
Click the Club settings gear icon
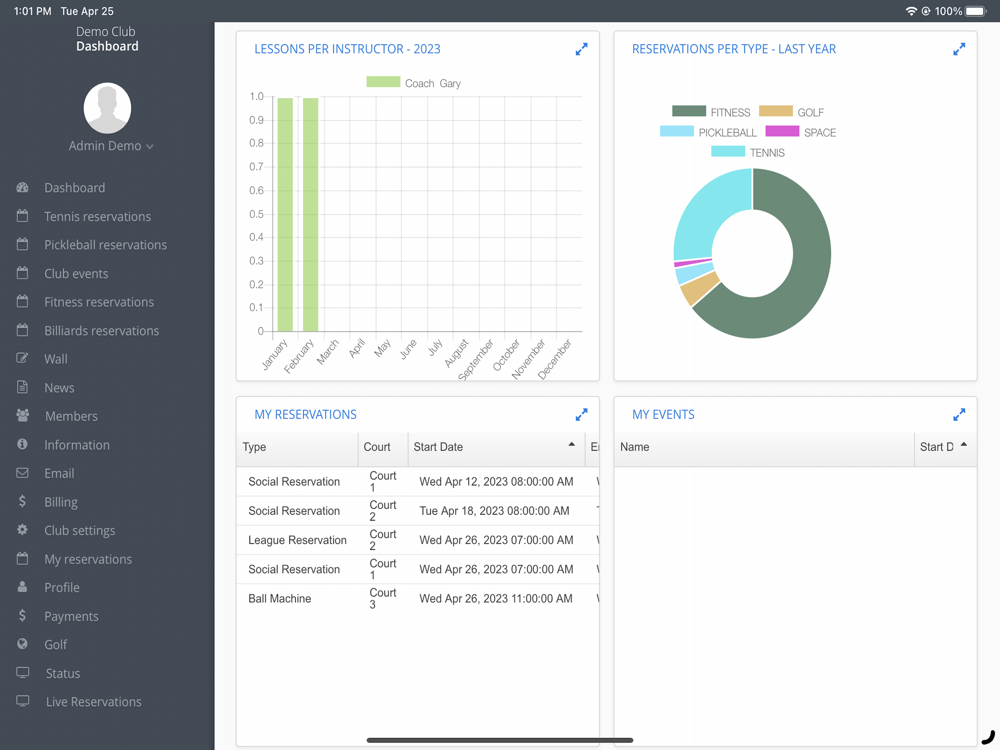click(22, 530)
